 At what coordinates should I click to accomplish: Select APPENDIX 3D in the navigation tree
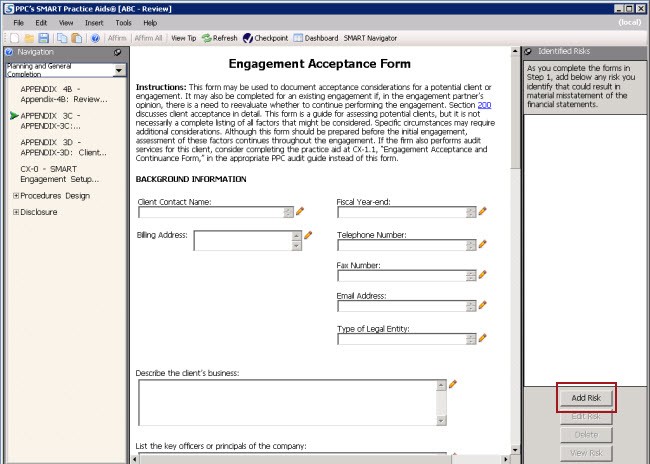62,147
